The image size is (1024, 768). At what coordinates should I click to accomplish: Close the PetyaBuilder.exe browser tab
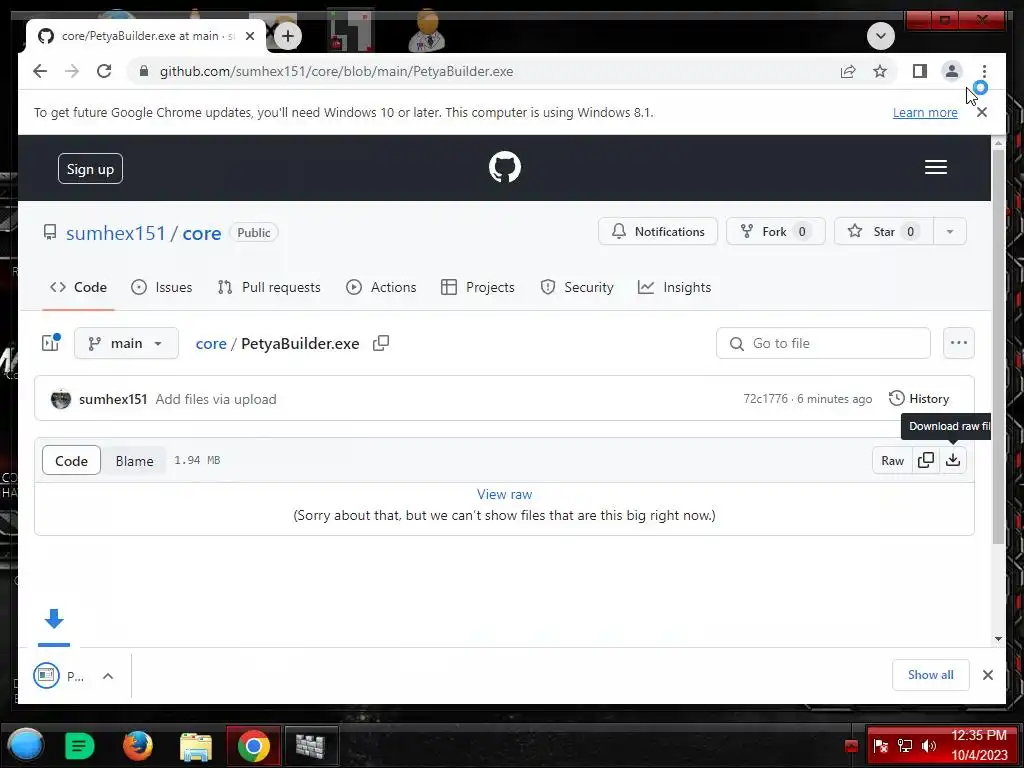249,36
